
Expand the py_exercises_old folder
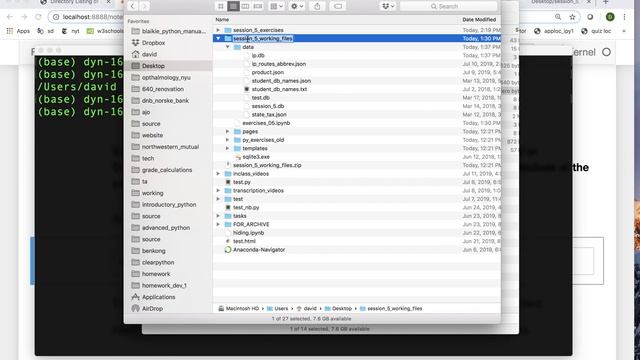[x=228, y=140]
